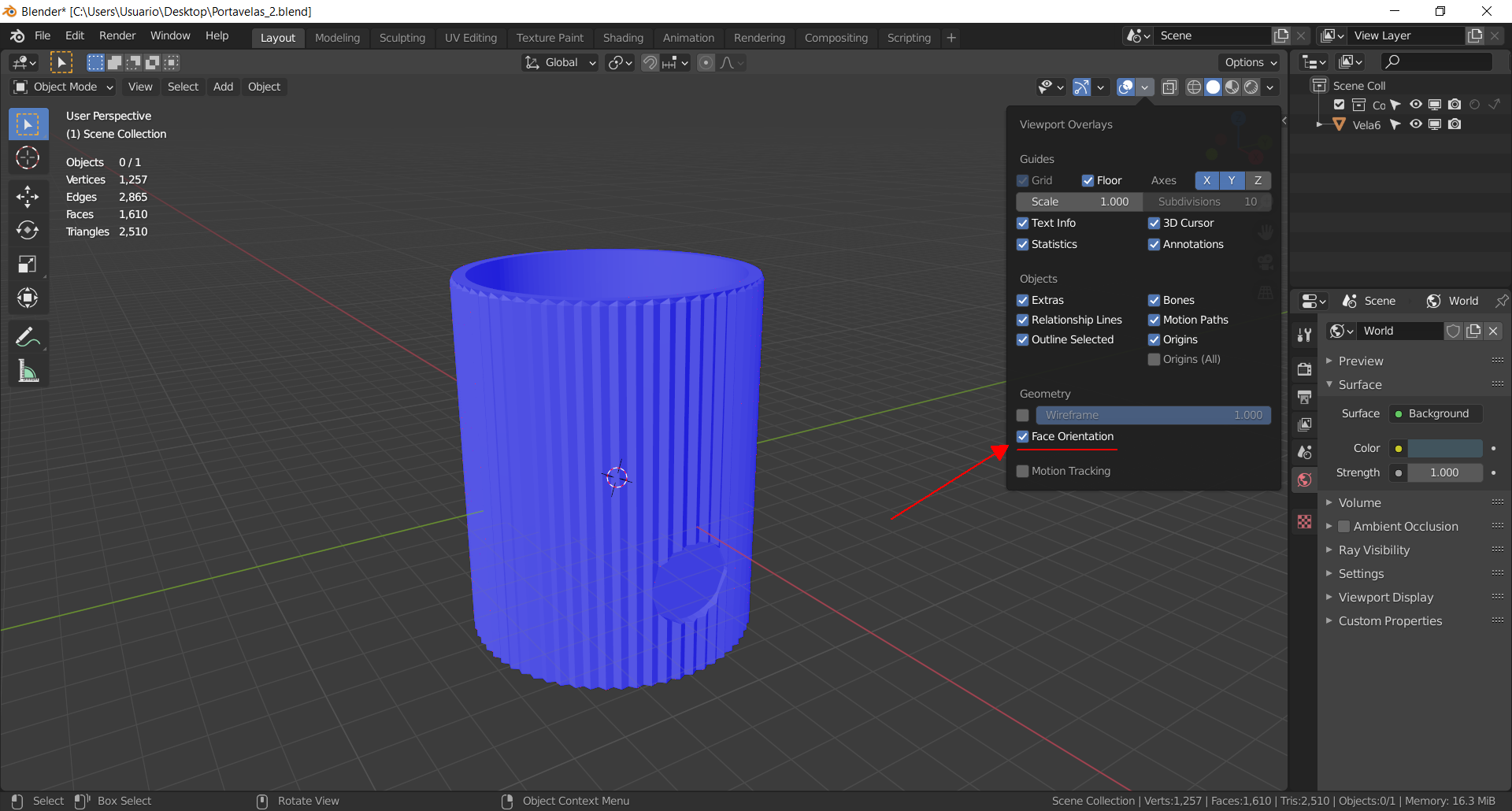Switch to Wireframe viewport shading
Image resolution: width=1512 pixels, height=811 pixels.
coord(1194,87)
